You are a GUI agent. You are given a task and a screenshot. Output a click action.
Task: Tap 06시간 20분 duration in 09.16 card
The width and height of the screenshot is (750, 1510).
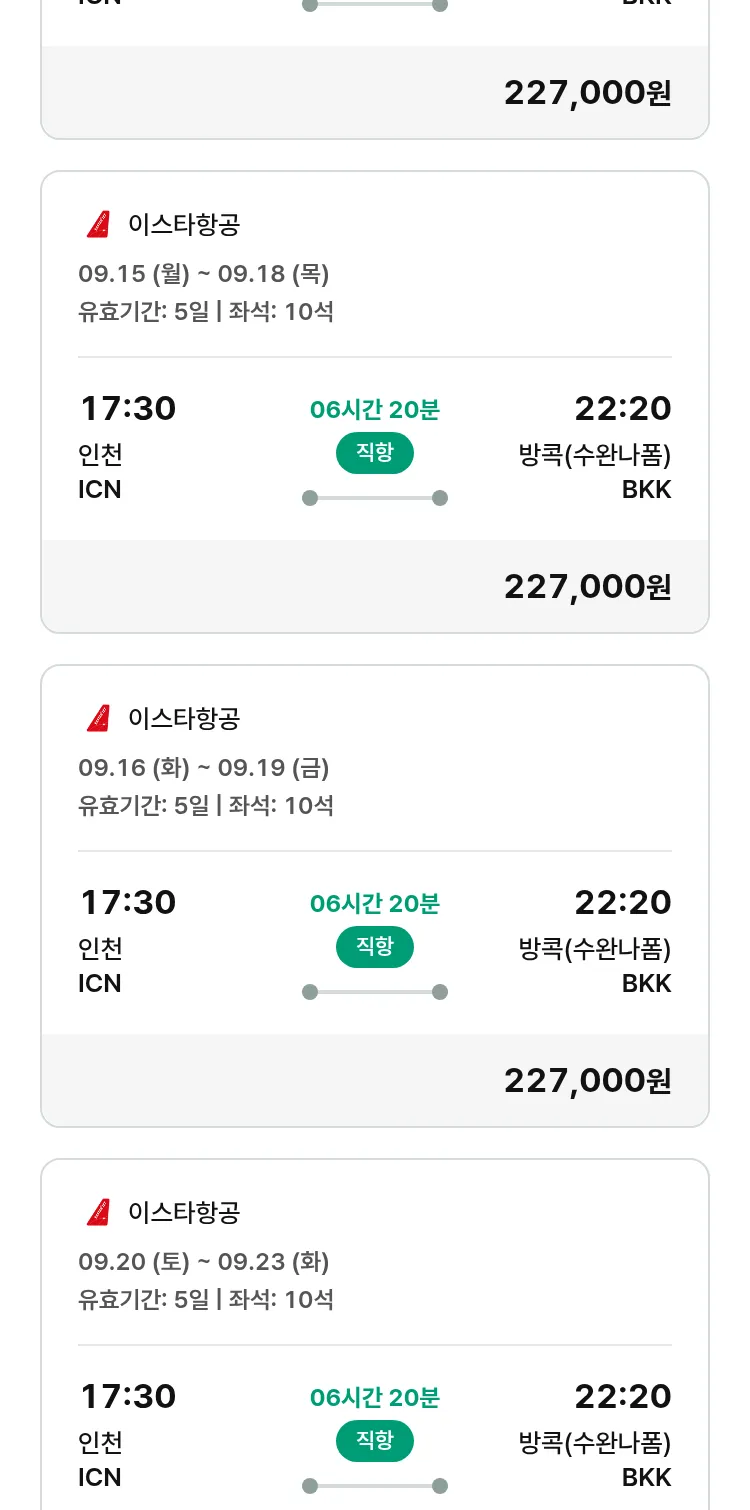click(375, 904)
